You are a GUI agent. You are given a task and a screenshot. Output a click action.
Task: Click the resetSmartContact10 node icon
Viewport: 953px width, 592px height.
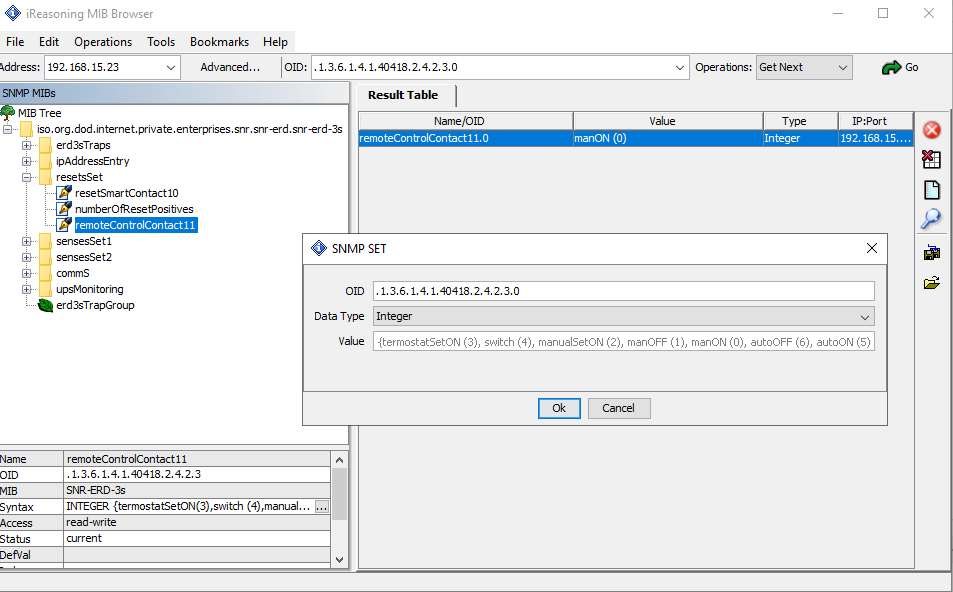coord(64,193)
